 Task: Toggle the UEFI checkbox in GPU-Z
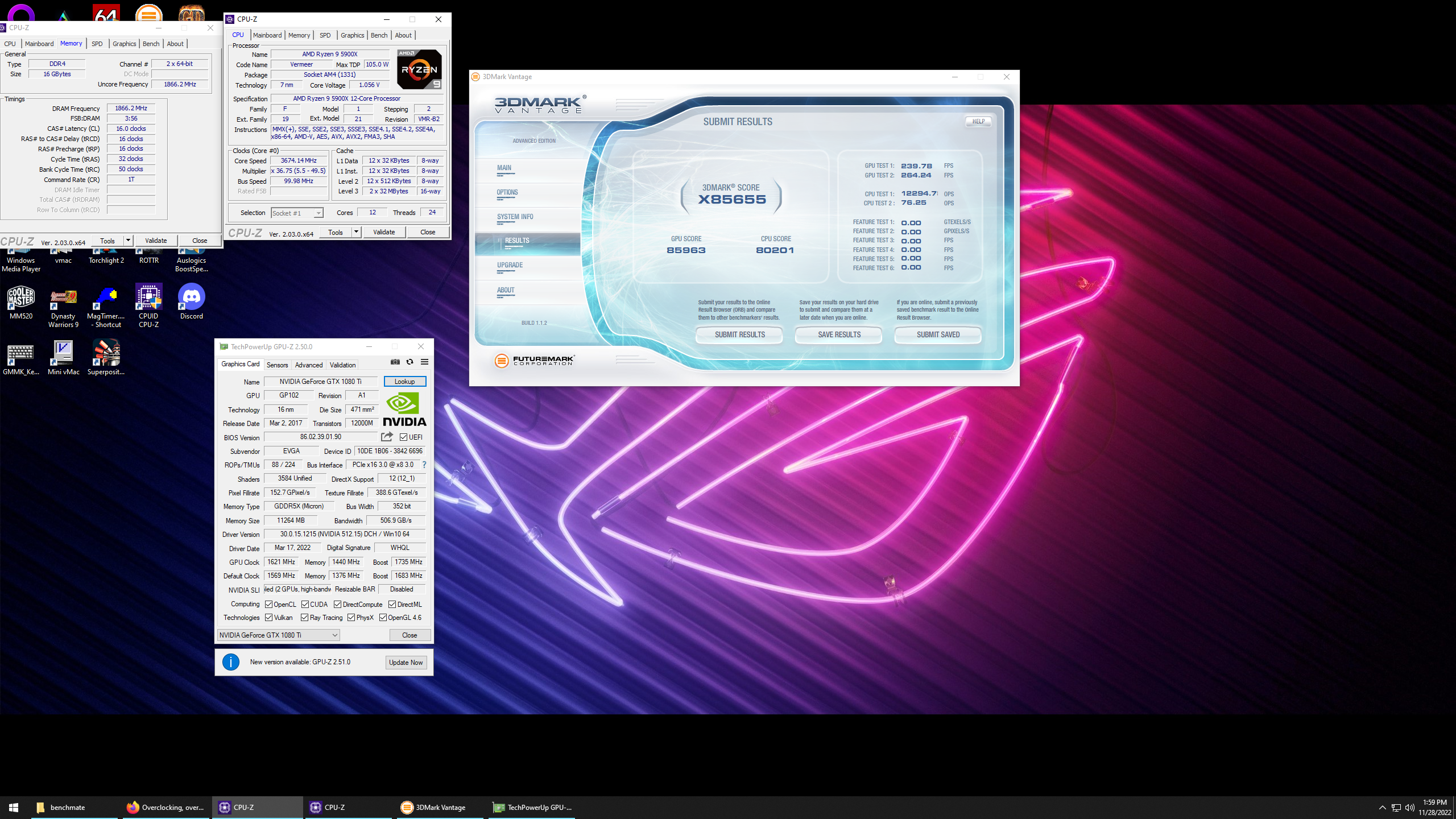403,437
